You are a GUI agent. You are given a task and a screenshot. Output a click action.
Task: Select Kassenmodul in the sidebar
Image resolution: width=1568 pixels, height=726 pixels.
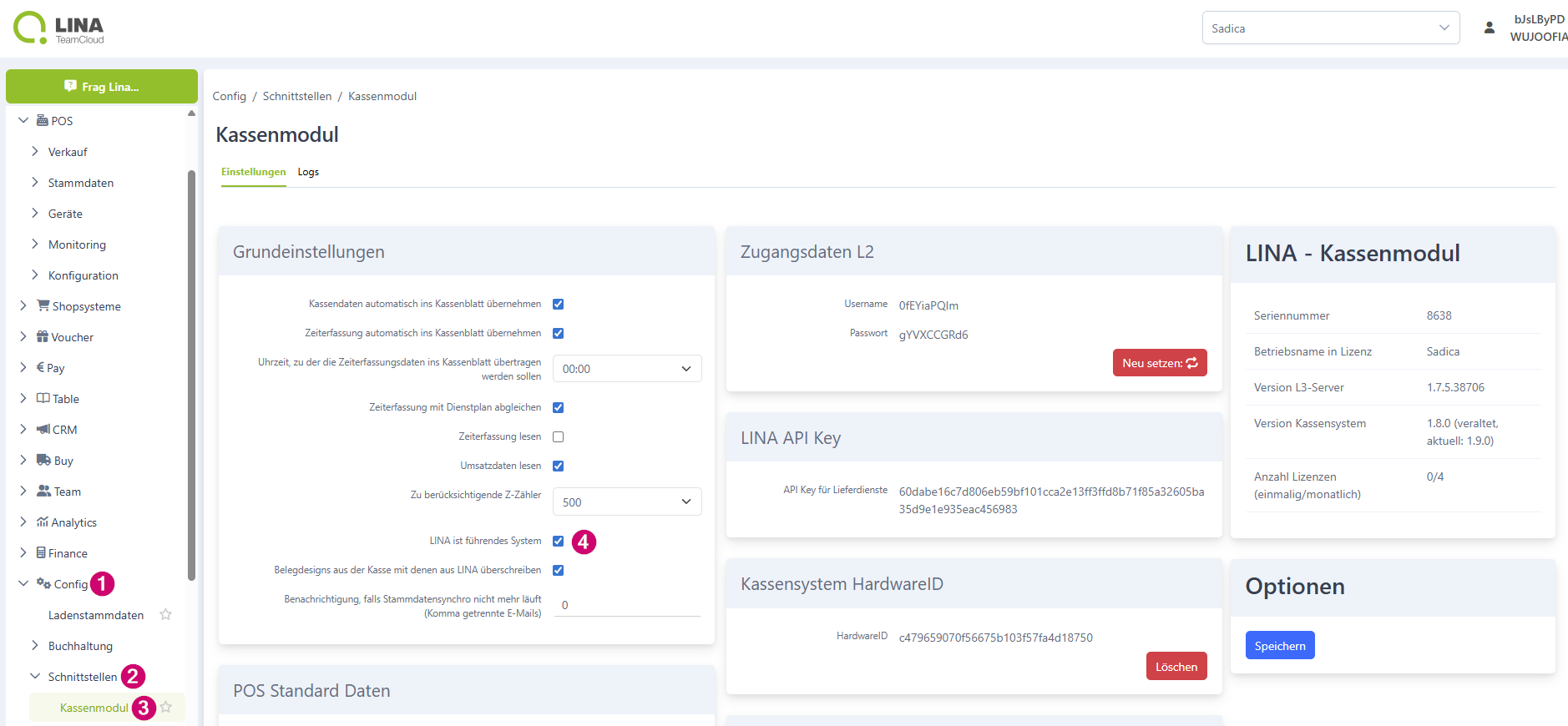click(94, 708)
